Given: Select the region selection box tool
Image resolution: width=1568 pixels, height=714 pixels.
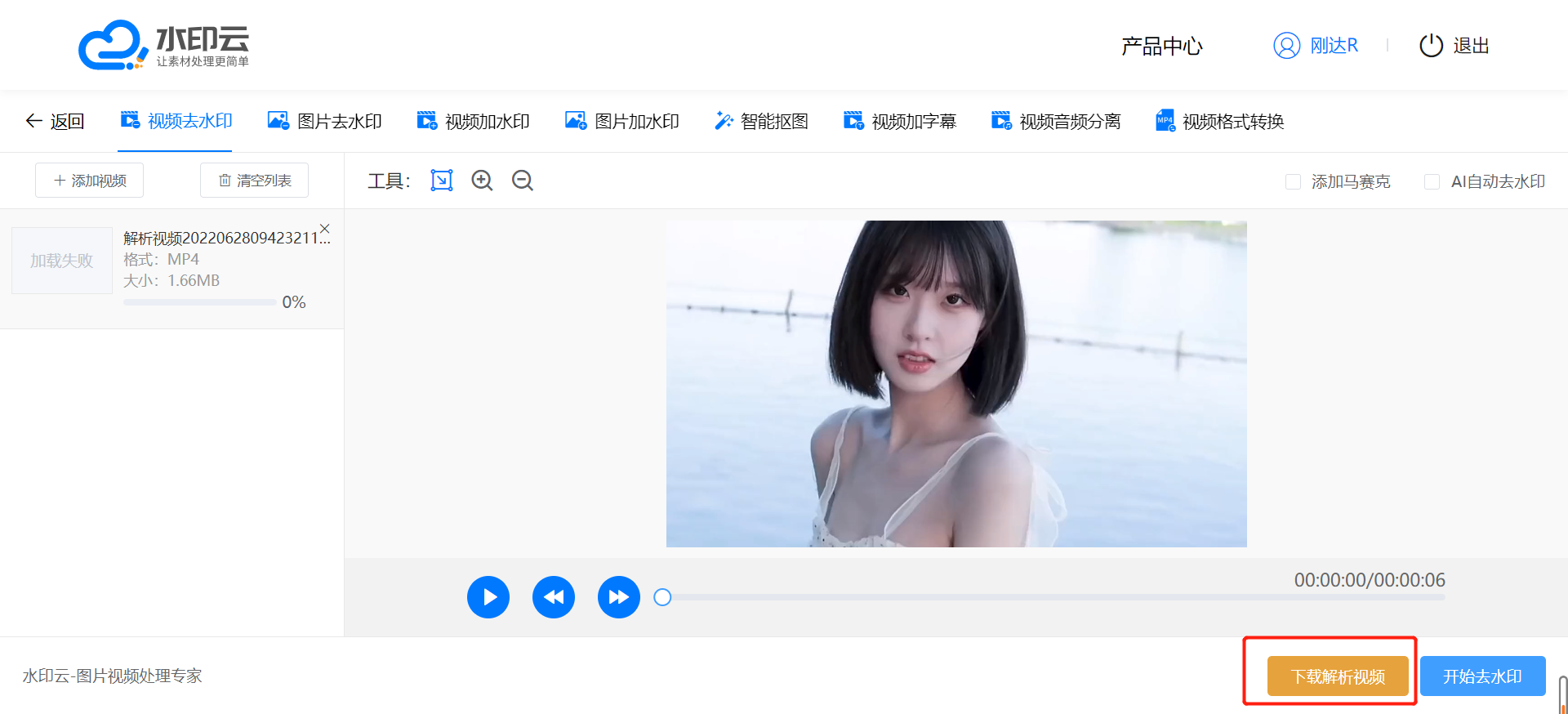Looking at the screenshot, I should [x=441, y=180].
